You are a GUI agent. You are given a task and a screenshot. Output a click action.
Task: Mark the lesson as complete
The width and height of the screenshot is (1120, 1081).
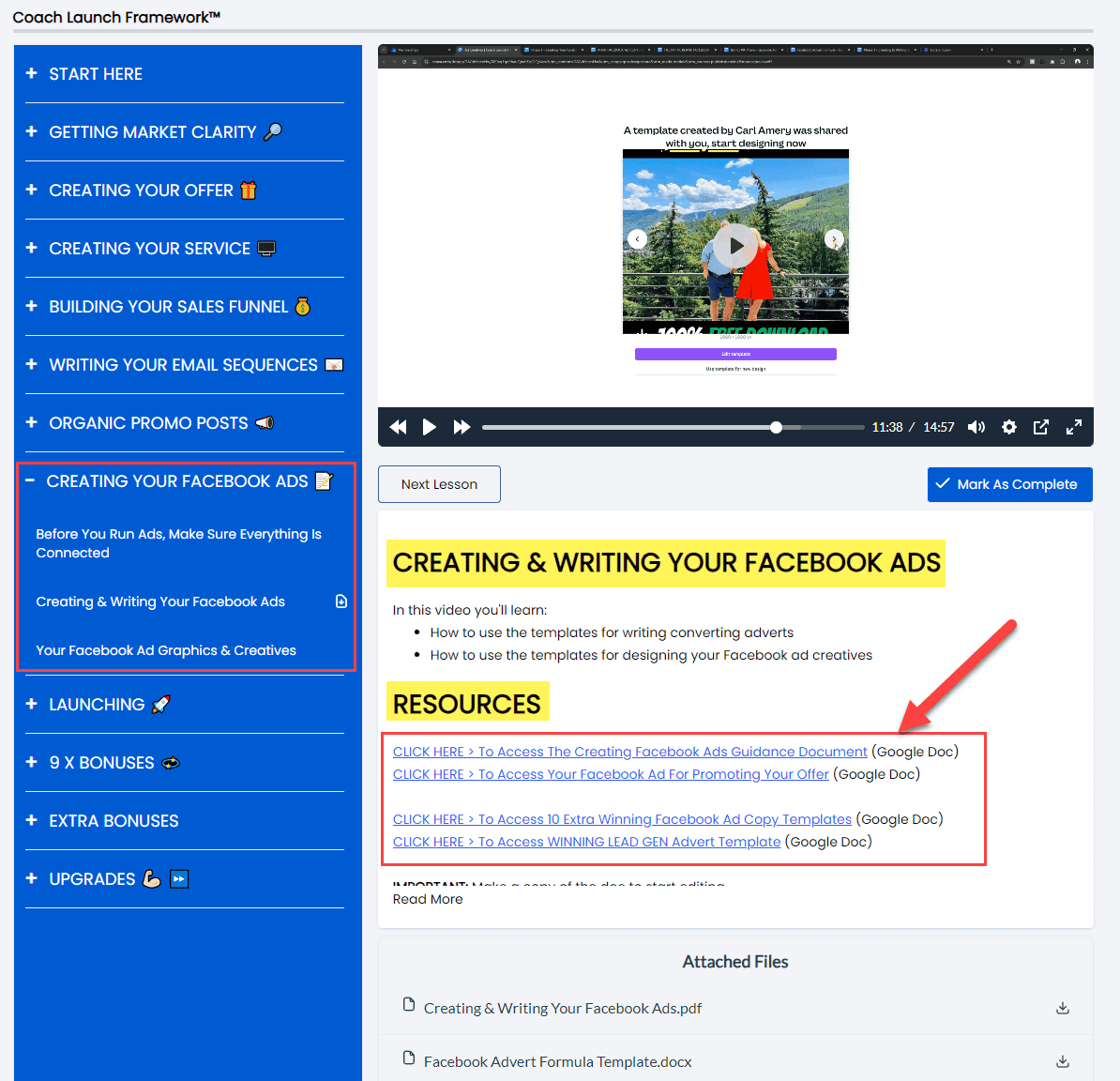pos(1009,484)
